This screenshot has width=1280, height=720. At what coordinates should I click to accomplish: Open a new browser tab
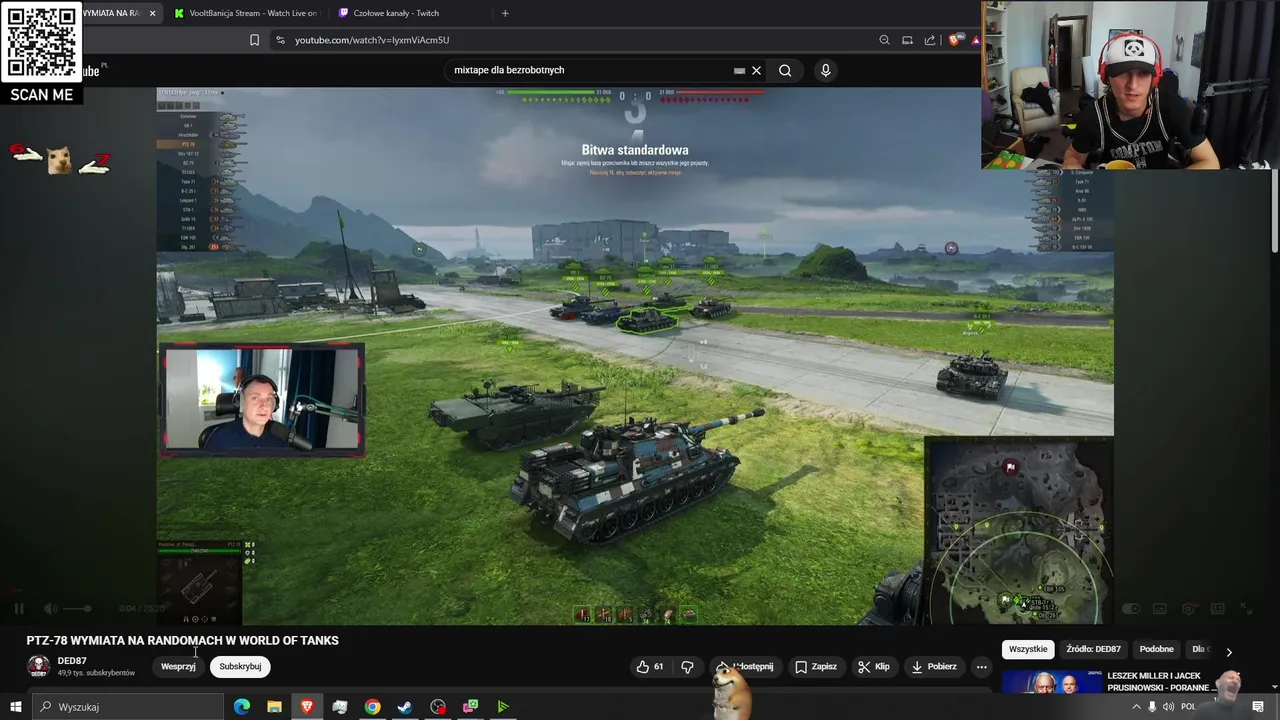[x=505, y=13]
